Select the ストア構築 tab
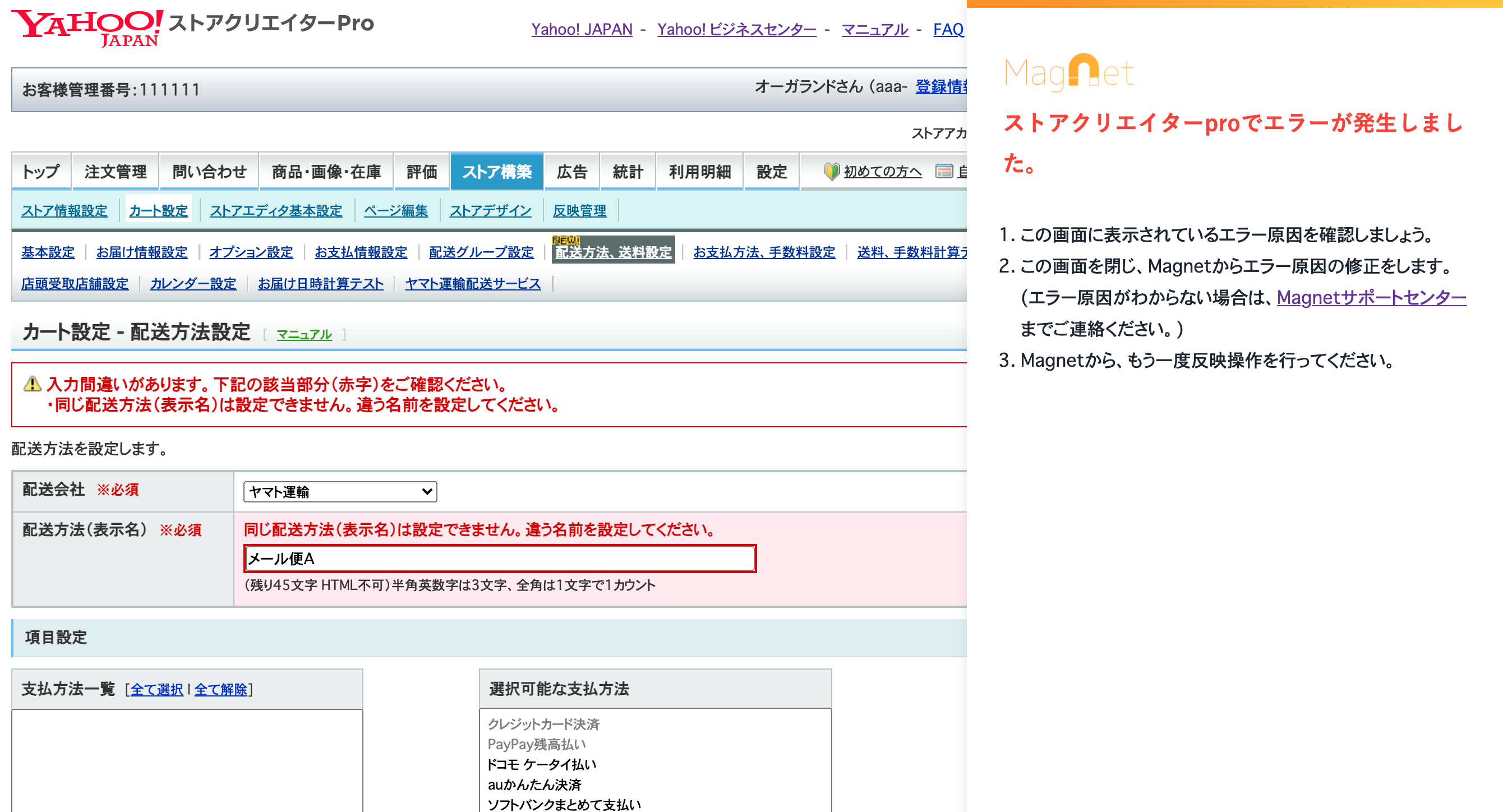 coord(496,172)
